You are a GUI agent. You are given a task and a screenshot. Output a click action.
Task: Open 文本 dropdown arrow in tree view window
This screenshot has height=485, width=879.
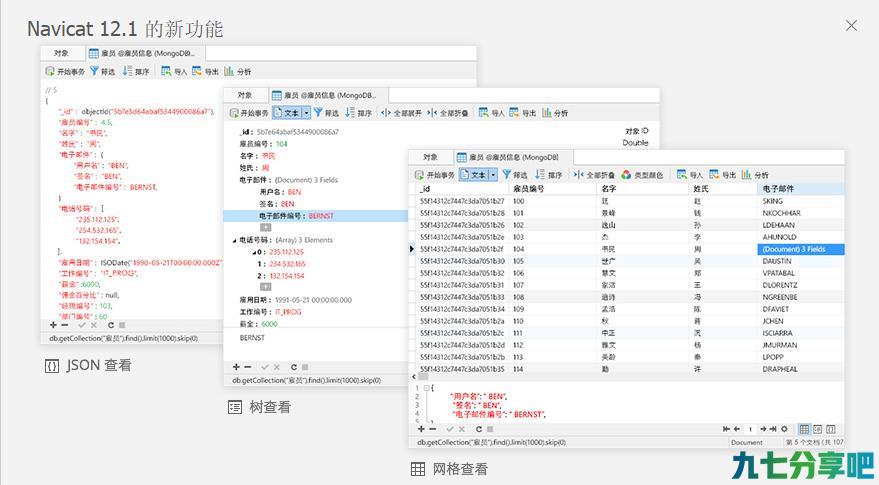(x=307, y=113)
